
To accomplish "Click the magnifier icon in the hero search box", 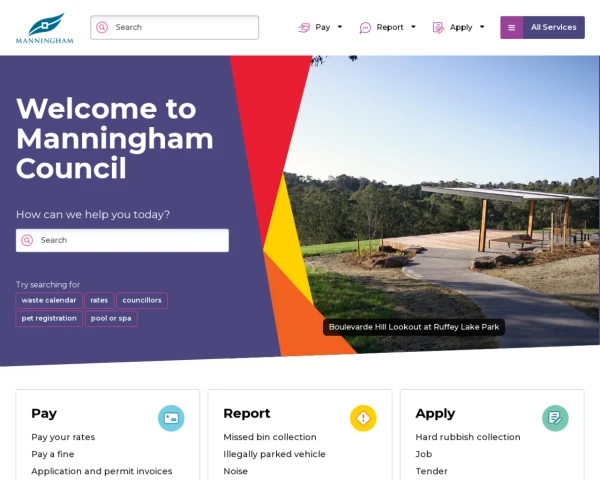I will 27,240.
